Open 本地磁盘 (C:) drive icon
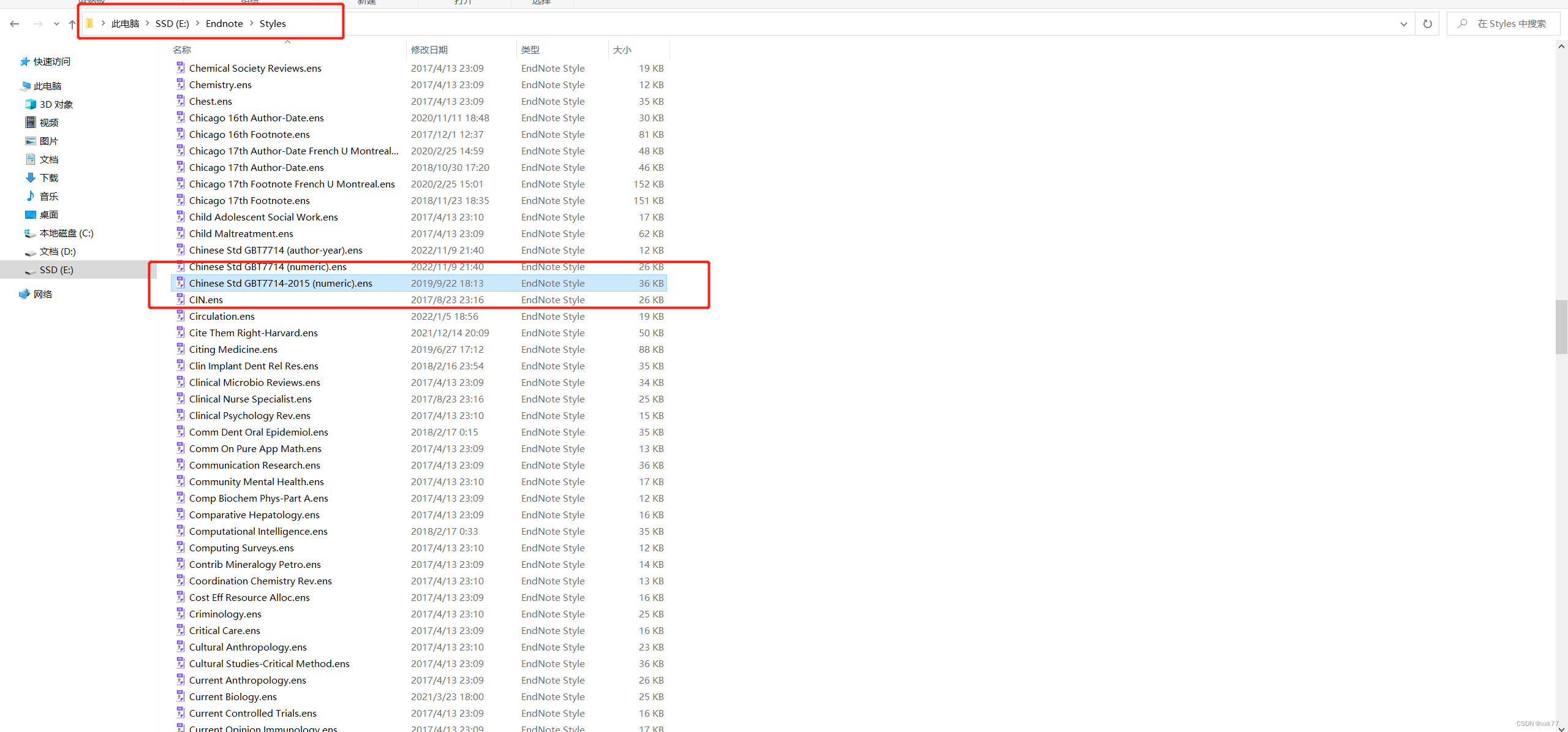This screenshot has height=732, width=1568. [30, 233]
